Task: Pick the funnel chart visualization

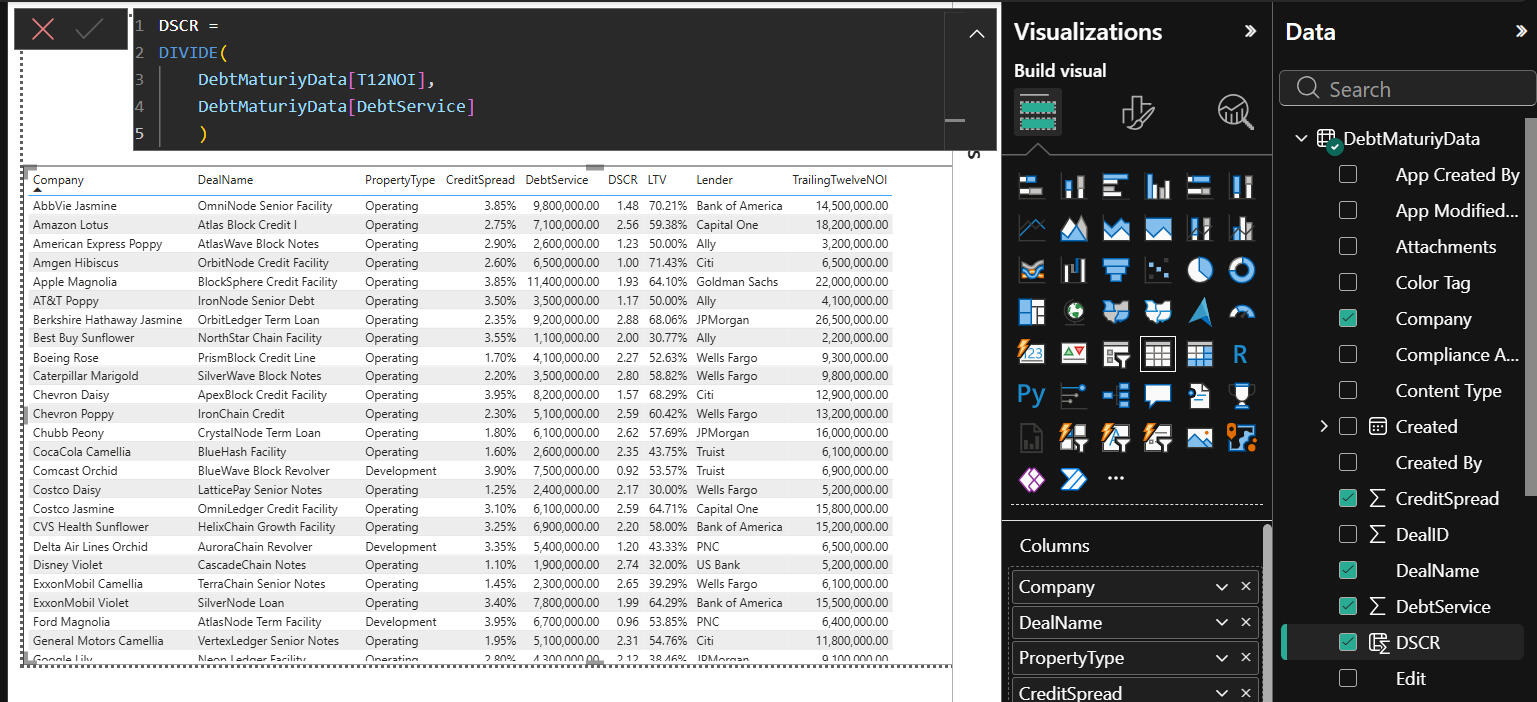Action: click(x=1116, y=270)
